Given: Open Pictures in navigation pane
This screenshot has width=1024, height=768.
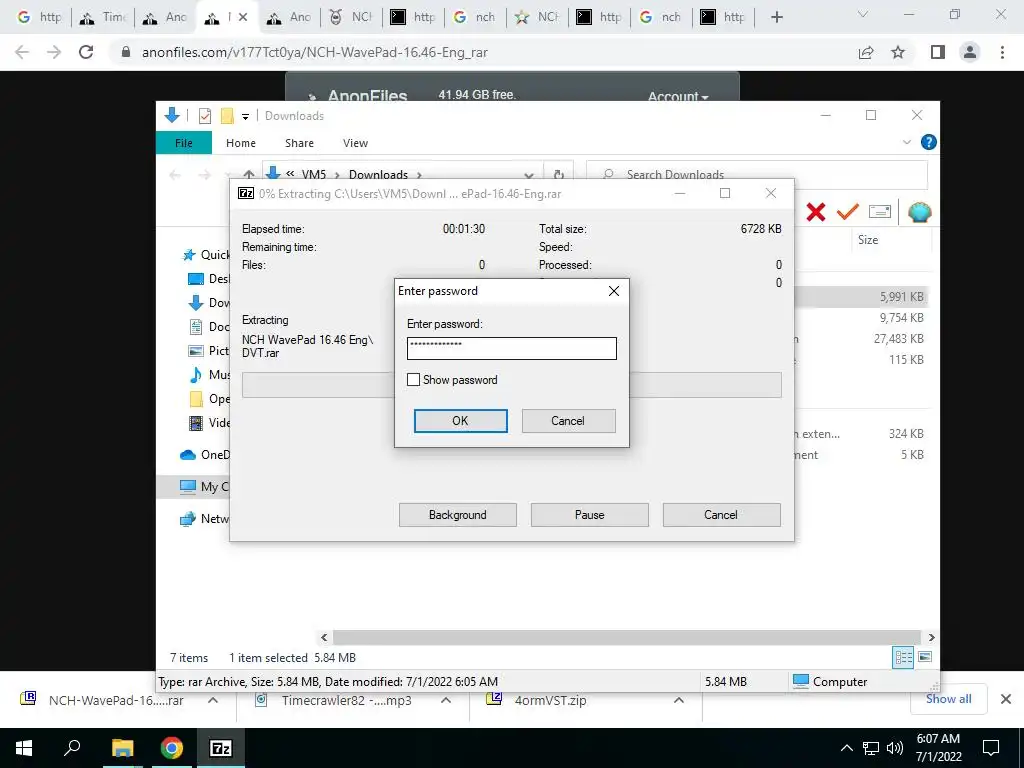Looking at the screenshot, I should [209, 351].
